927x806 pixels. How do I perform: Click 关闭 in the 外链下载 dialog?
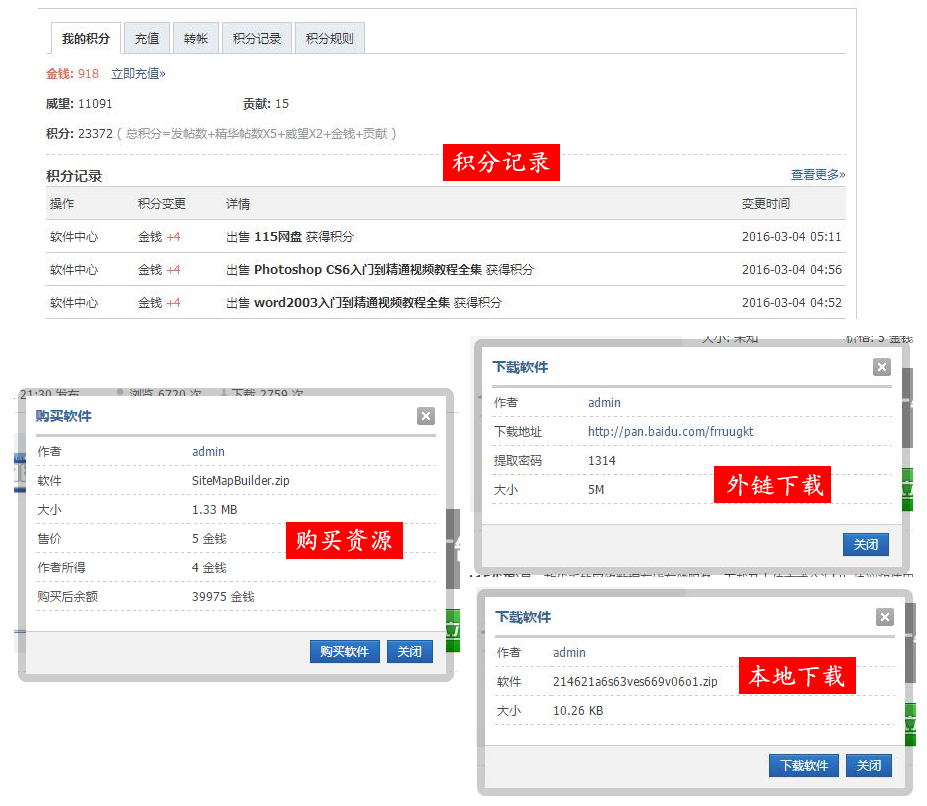(x=865, y=544)
